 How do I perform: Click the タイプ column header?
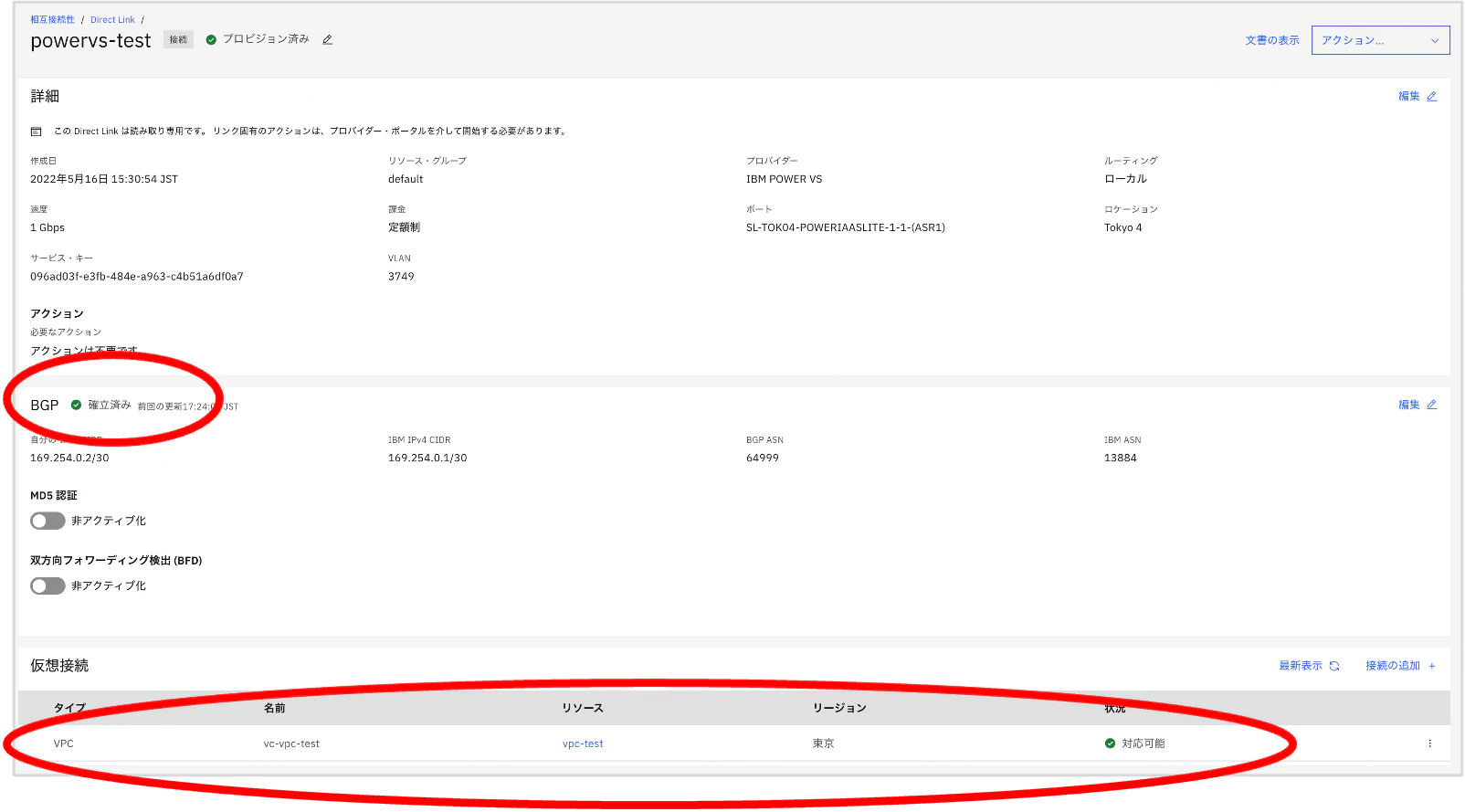click(69, 708)
